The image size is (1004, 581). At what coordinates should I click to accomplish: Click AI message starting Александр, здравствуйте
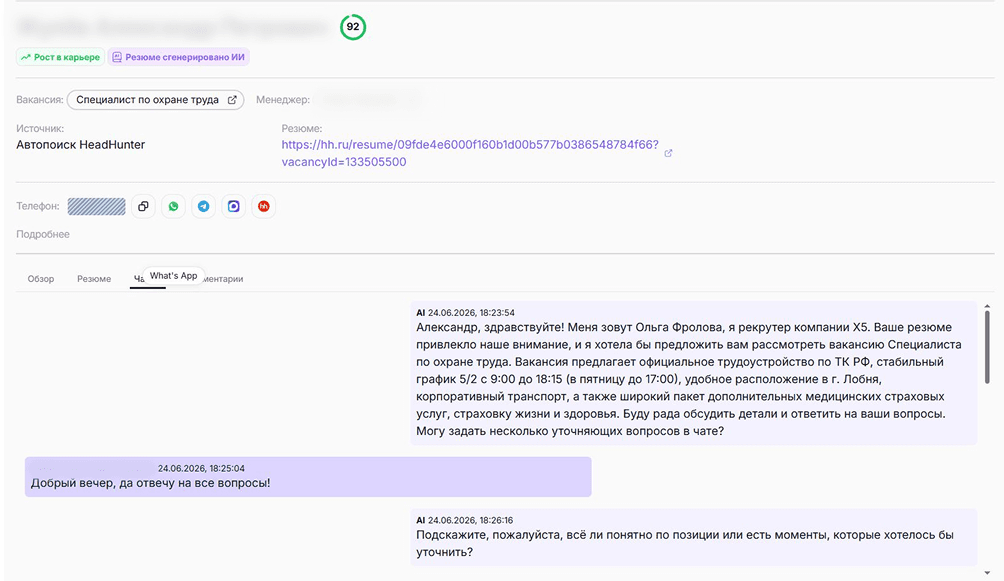693,373
